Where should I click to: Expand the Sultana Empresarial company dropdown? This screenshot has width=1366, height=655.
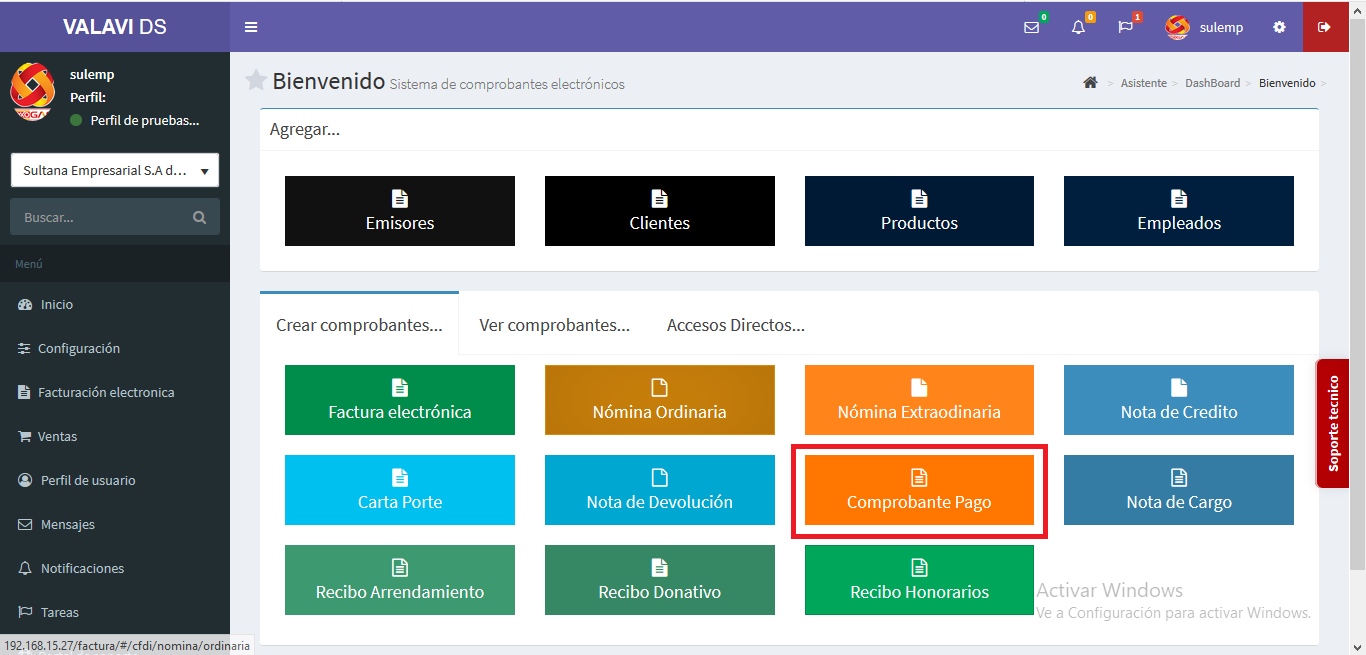115,170
